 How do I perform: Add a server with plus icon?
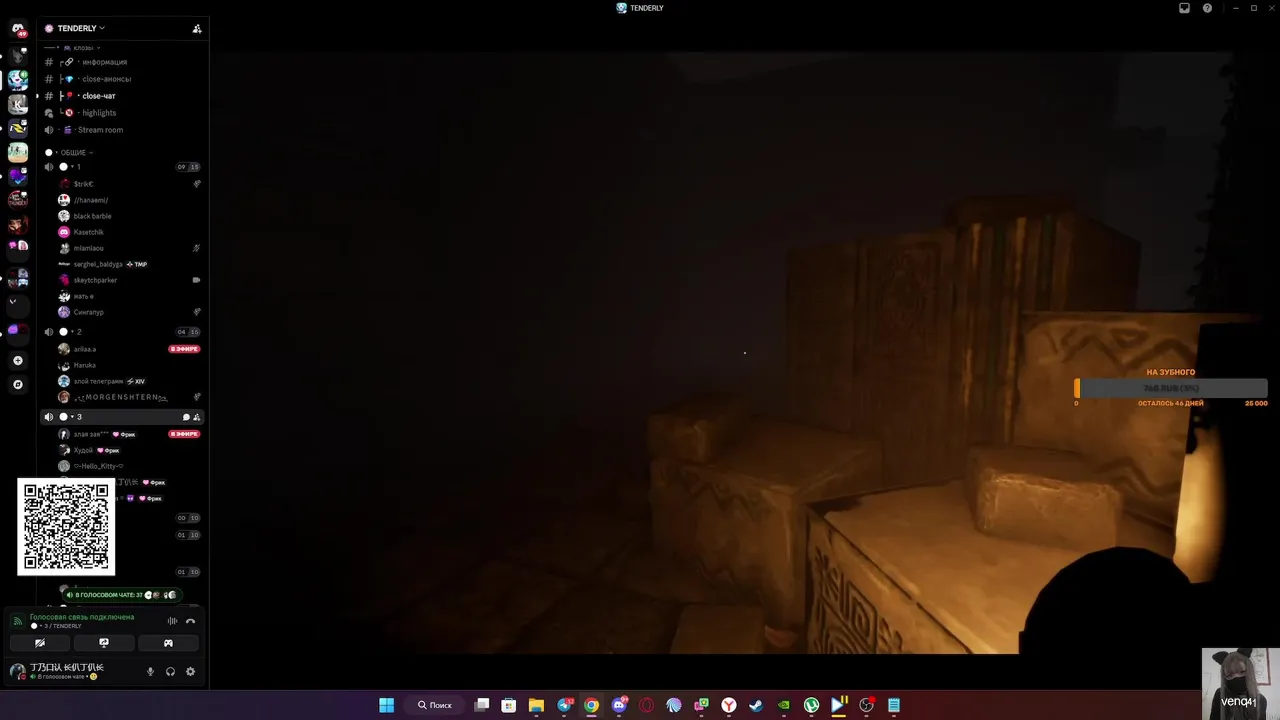18,361
